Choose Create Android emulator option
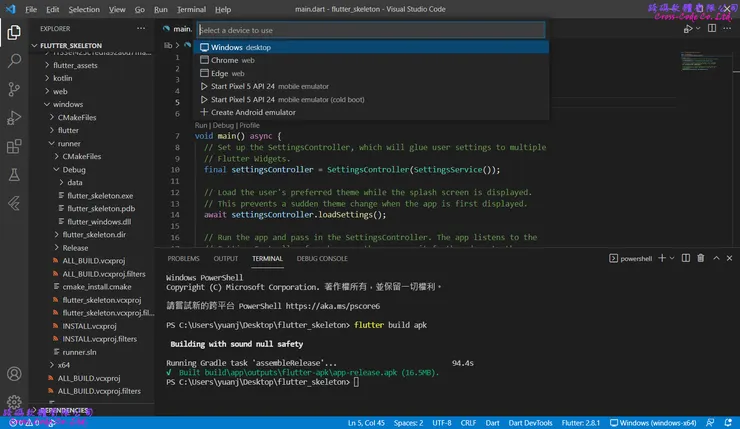This screenshot has height=429, width=740. click(x=371, y=112)
